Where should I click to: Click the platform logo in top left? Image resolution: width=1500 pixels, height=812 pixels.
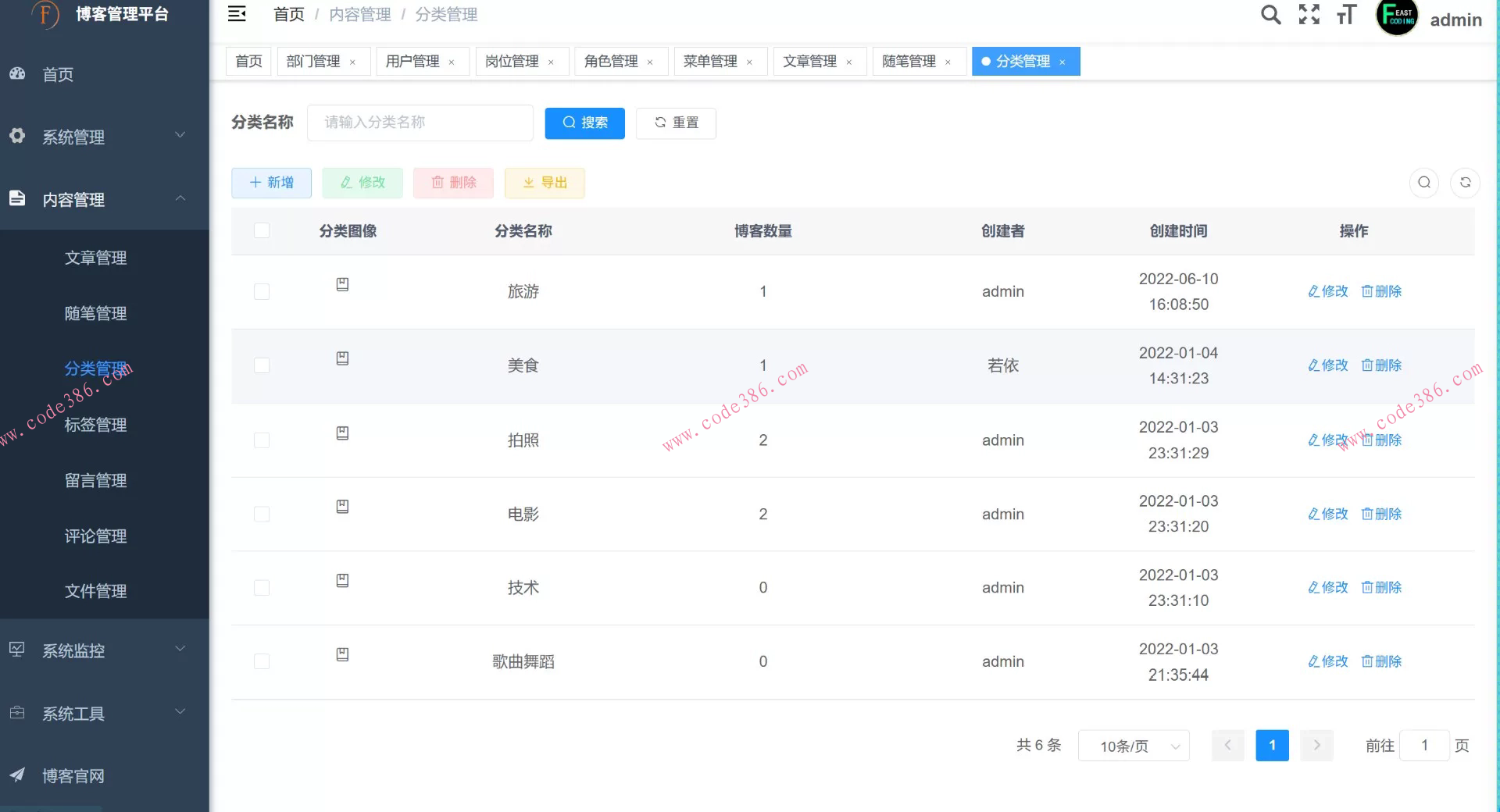click(45, 16)
